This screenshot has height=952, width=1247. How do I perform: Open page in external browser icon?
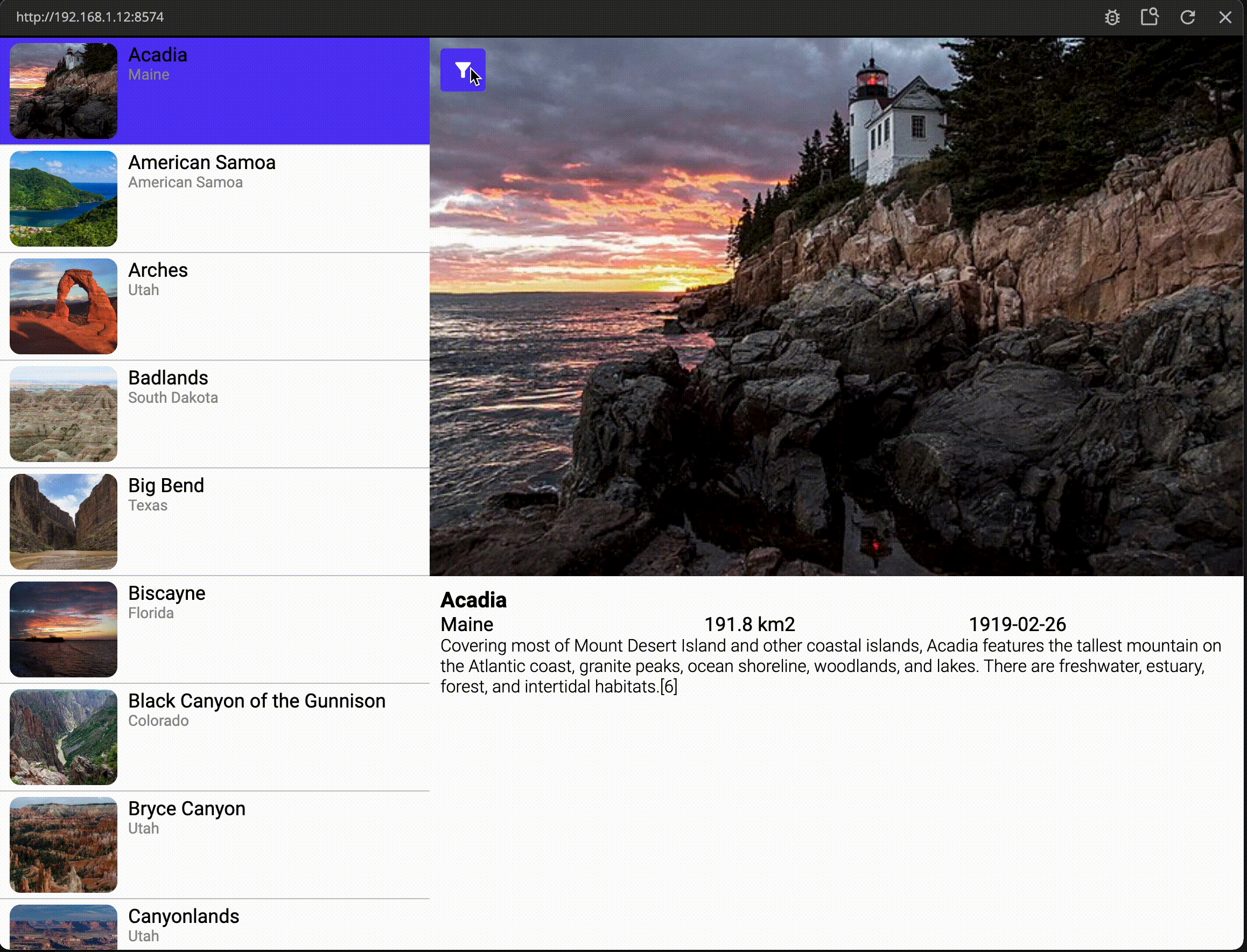[x=1150, y=17]
